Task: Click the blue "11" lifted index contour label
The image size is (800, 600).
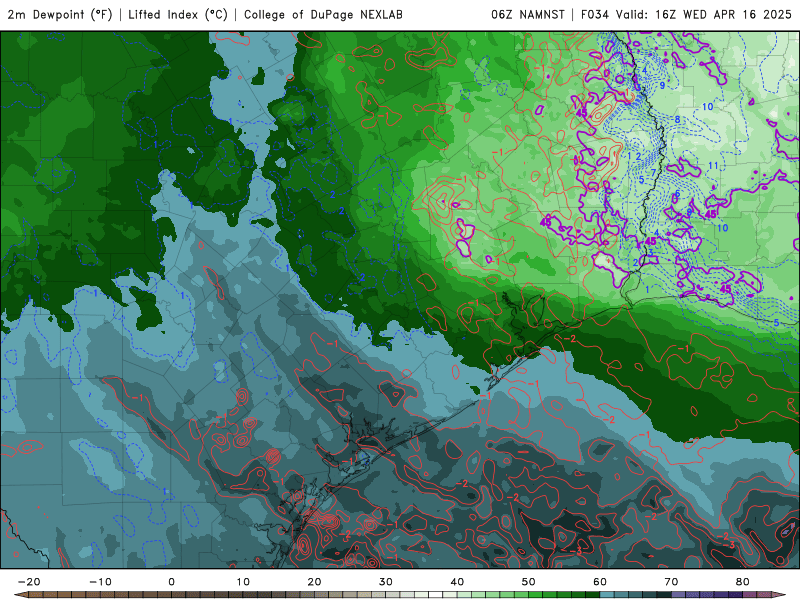Action: (x=713, y=165)
